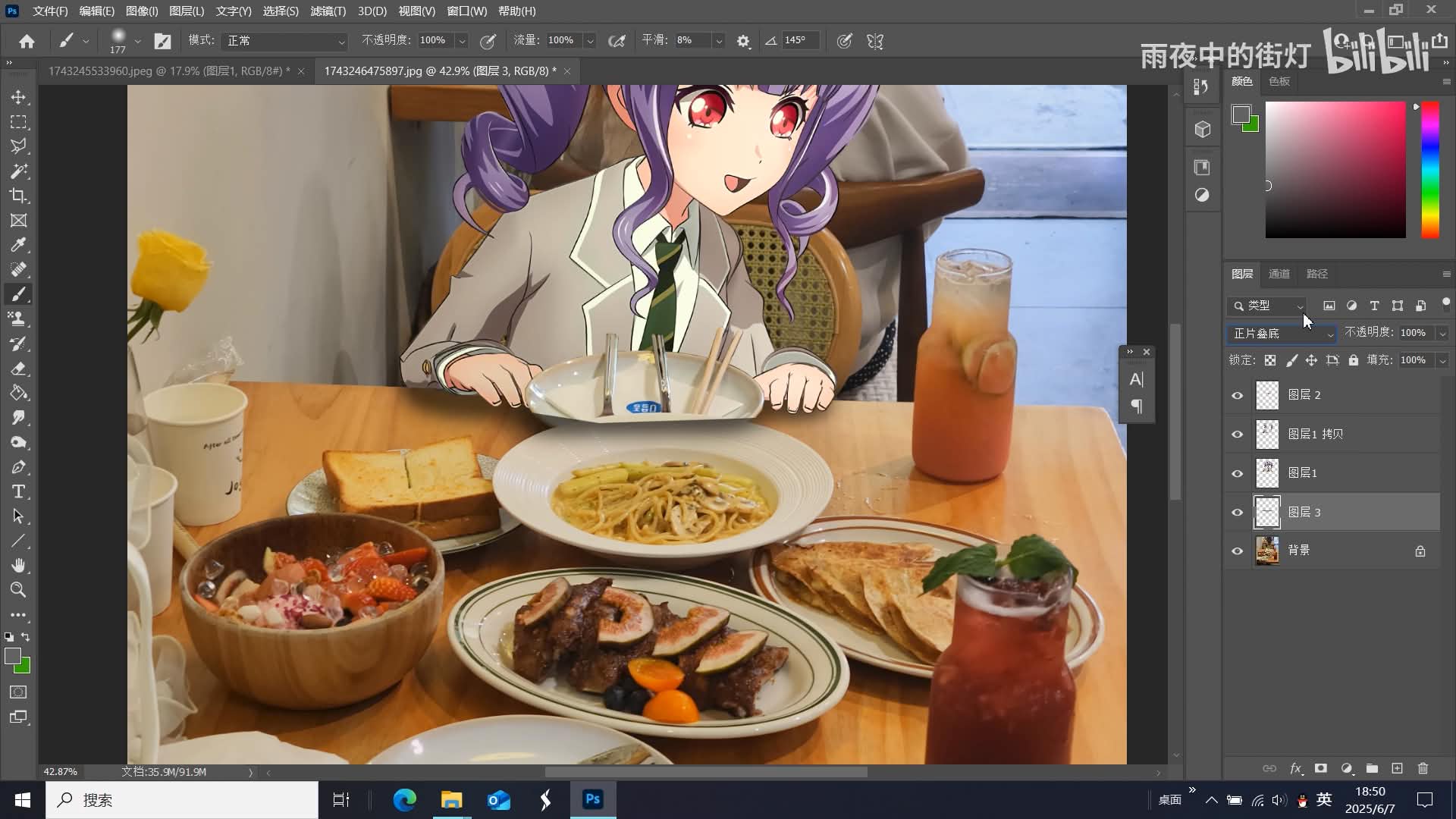Select the Line tool
Viewport: 1456px width, 819px height.
click(x=18, y=541)
